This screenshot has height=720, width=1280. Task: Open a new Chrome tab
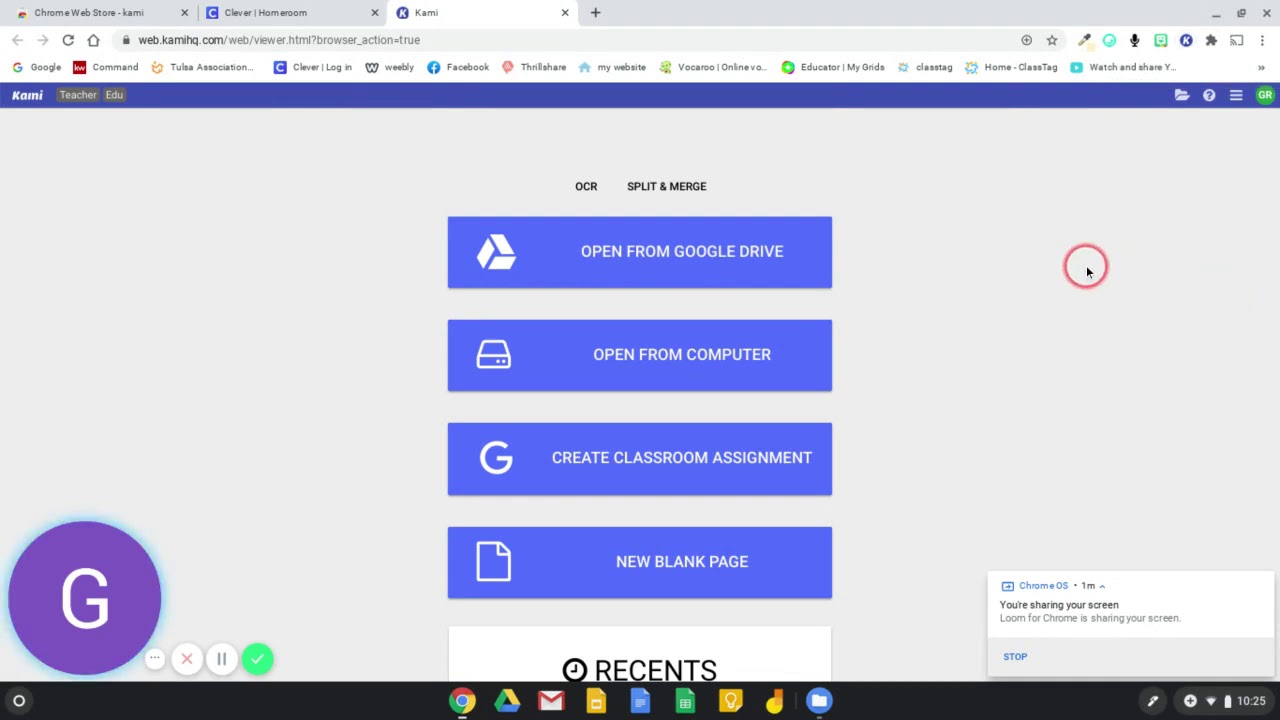pos(595,13)
